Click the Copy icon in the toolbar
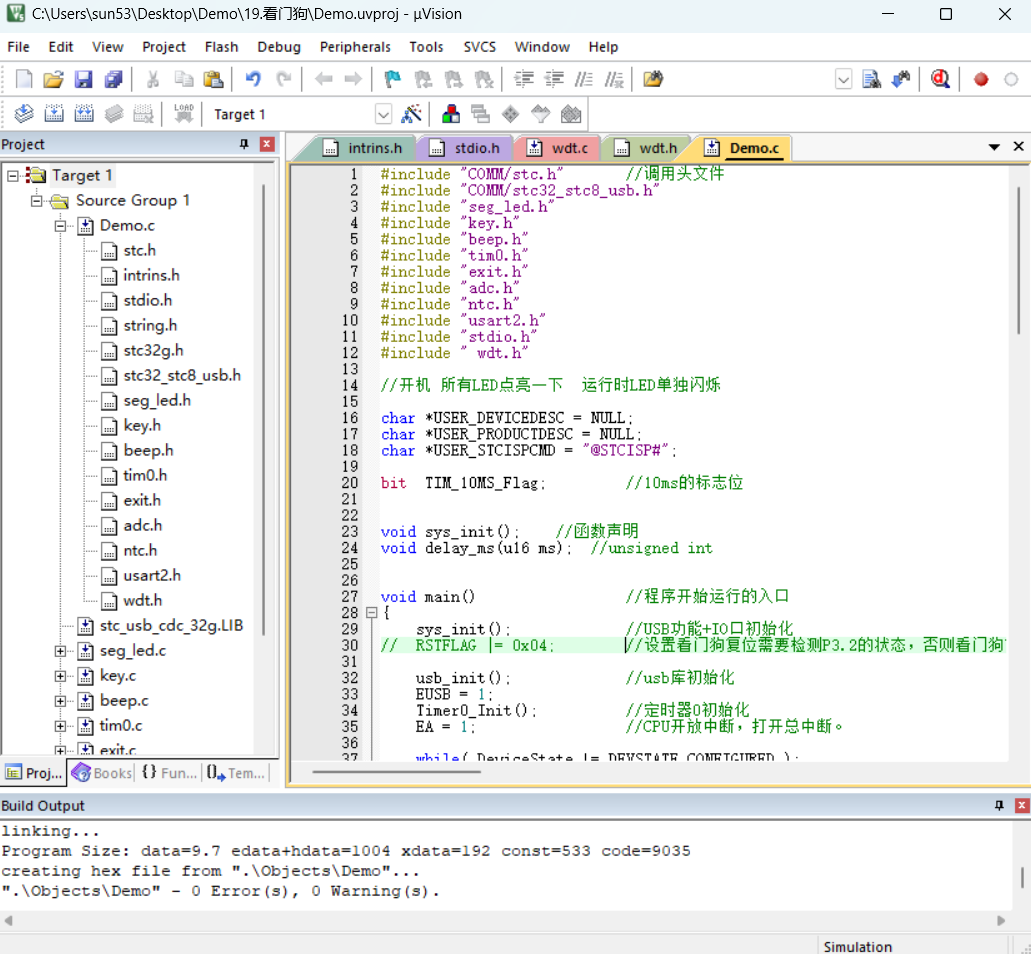1031x954 pixels. coord(183,80)
